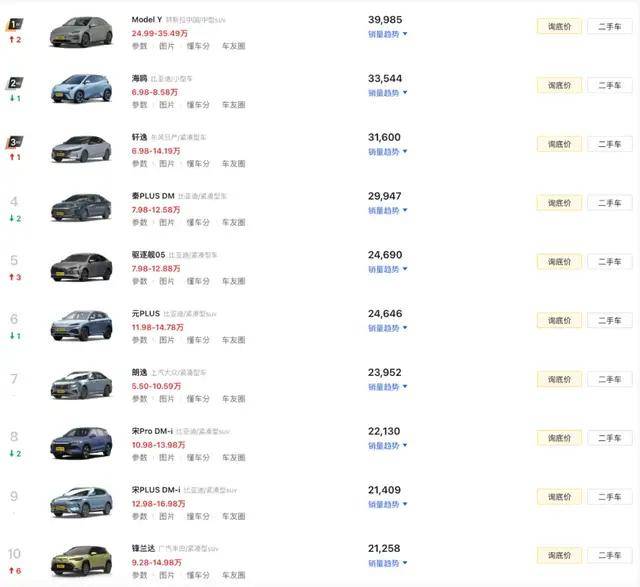Expand 销量趋势 for Model Y

click(387, 34)
